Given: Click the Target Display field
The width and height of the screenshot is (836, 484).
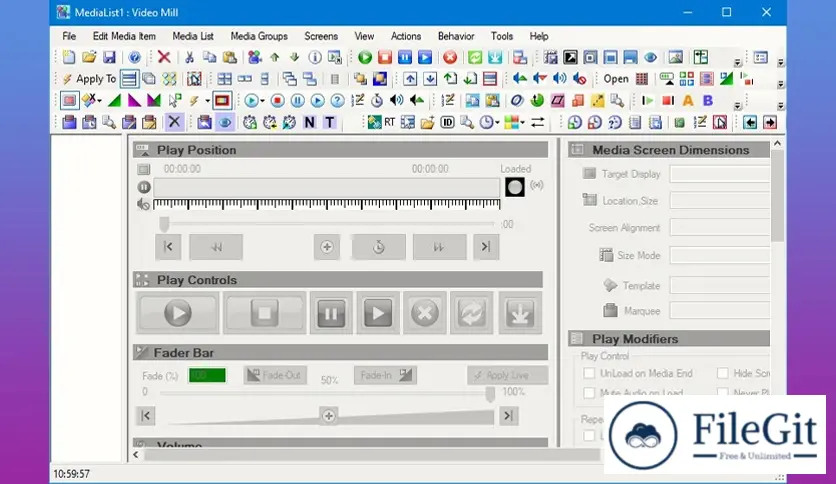Looking at the screenshot, I should point(720,174).
